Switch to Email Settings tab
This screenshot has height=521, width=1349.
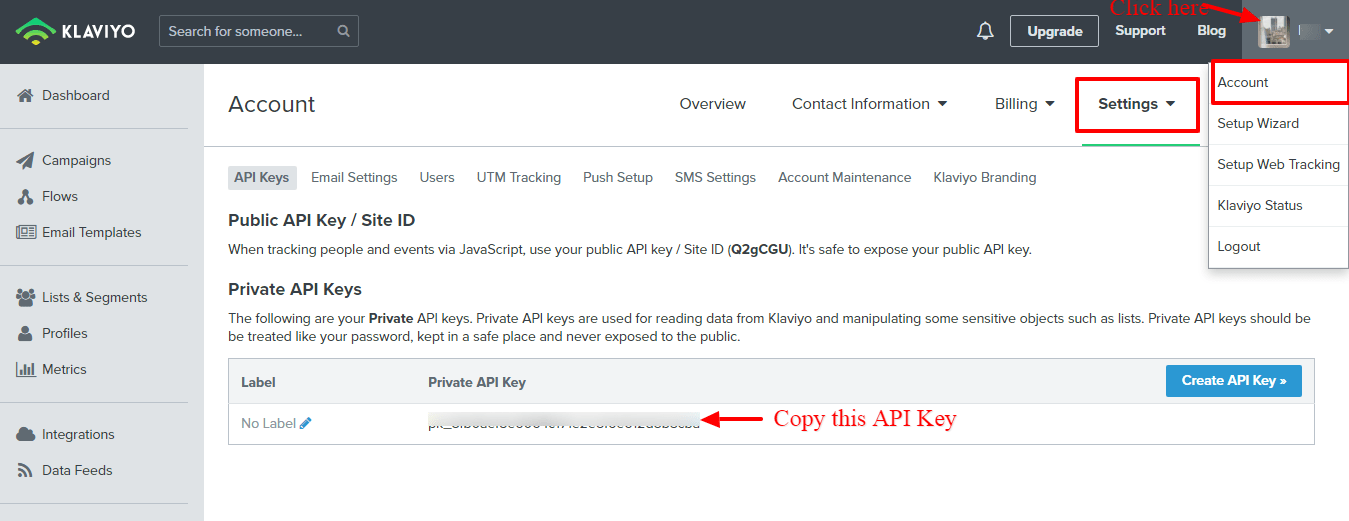[x=354, y=177]
